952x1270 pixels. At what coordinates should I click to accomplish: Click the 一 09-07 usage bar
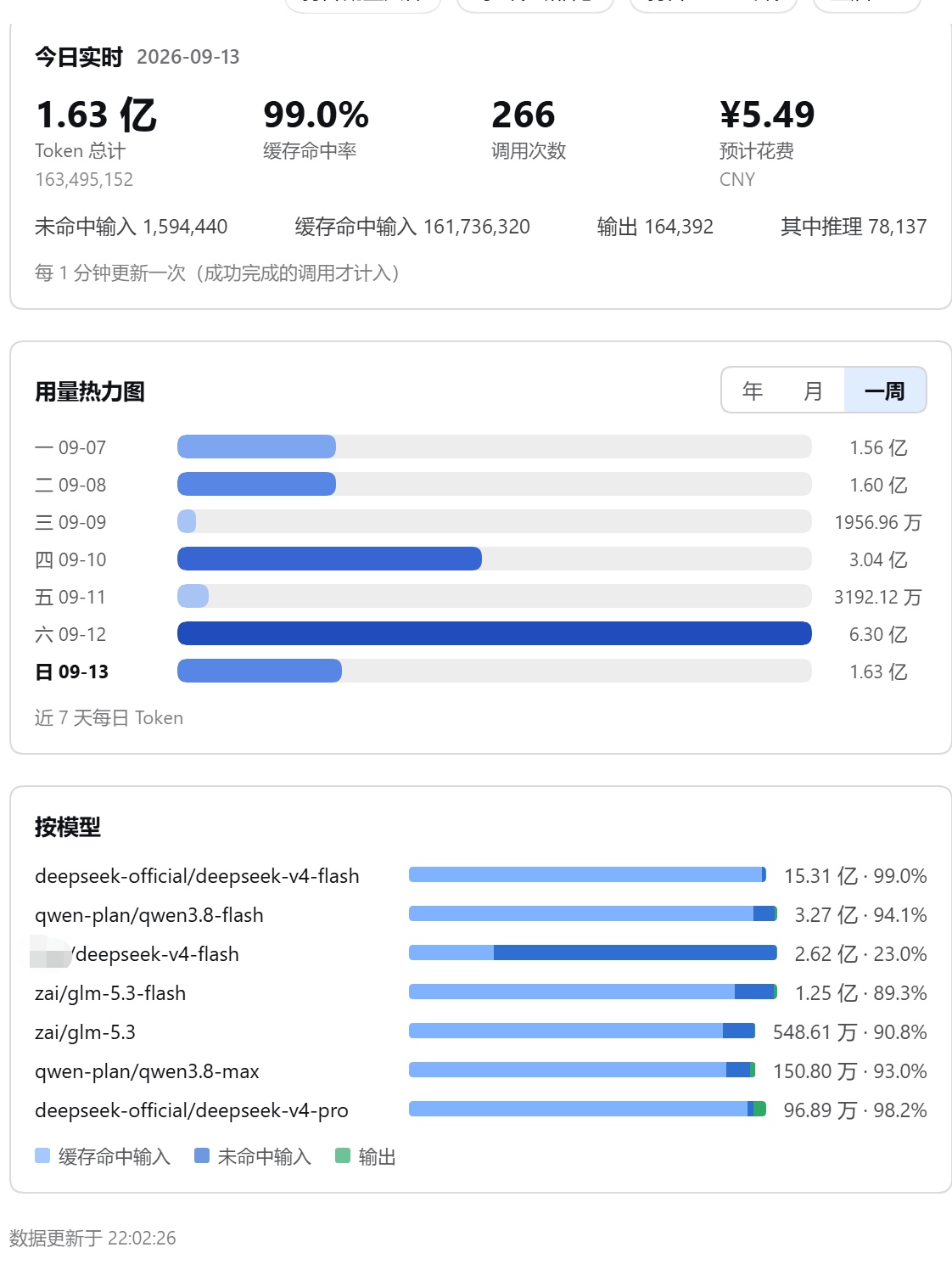tap(494, 447)
